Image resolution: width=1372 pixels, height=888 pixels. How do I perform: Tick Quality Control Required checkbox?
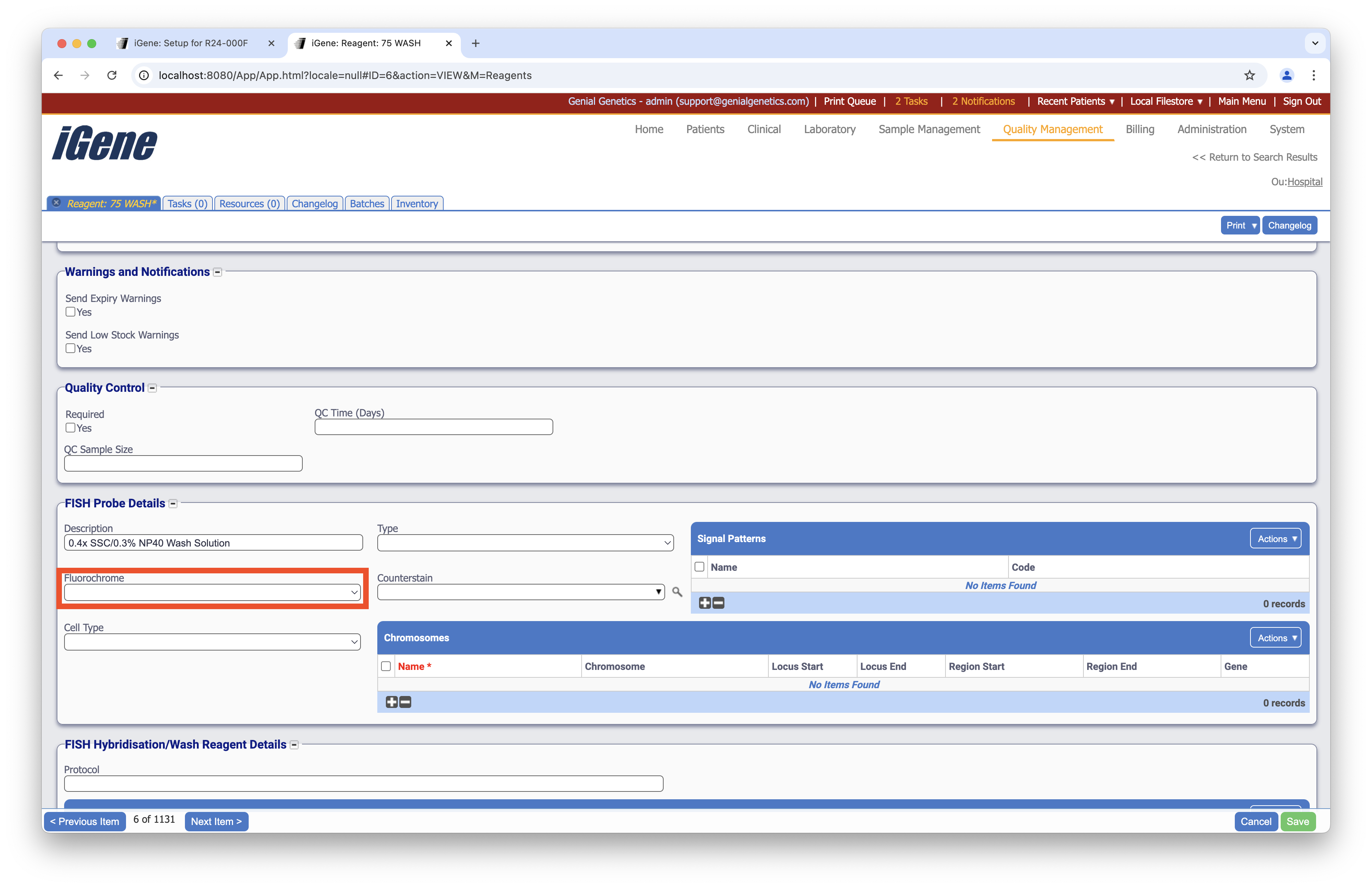70,428
